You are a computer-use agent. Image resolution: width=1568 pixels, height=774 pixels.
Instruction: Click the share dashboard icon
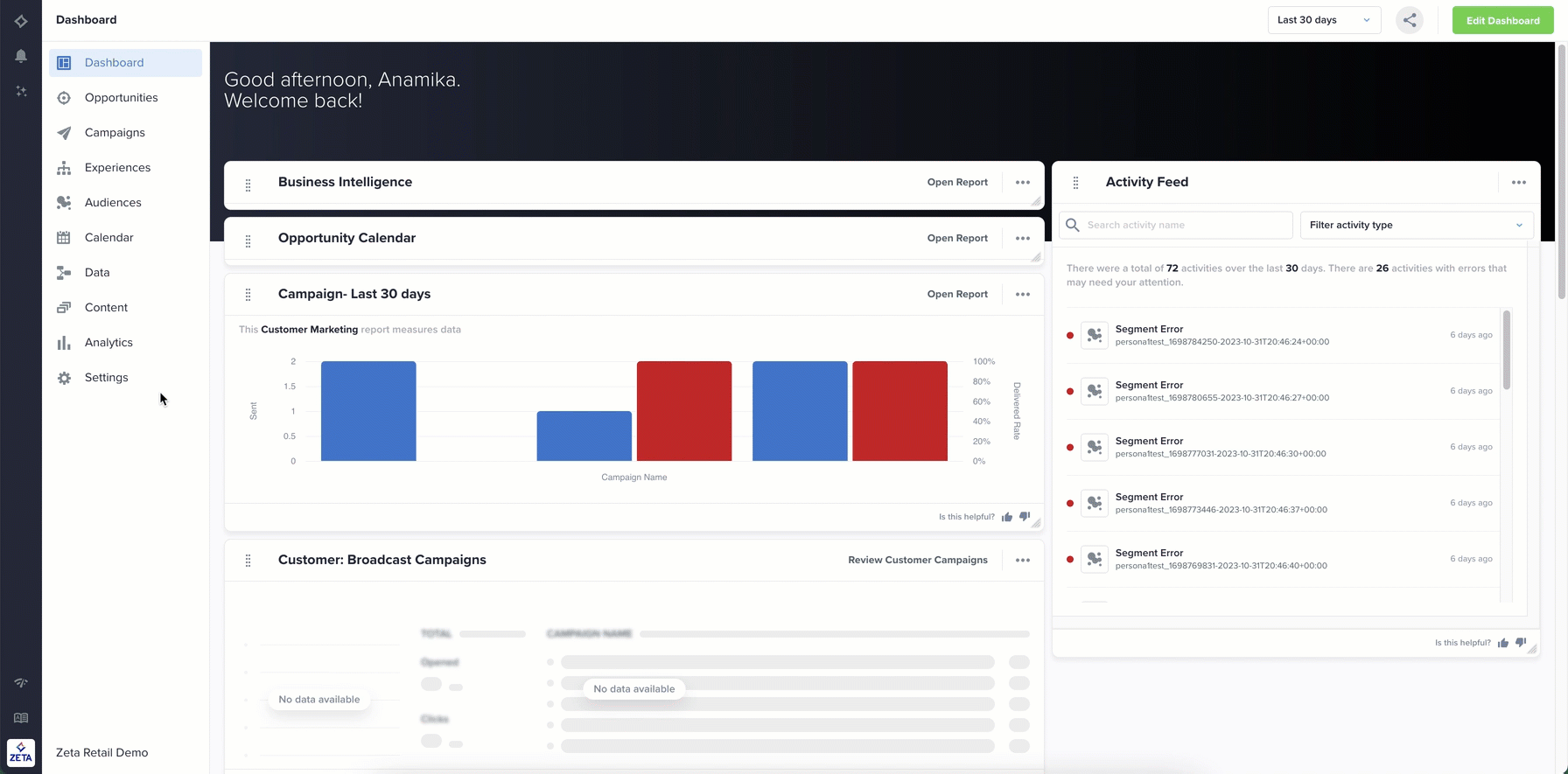click(x=1410, y=20)
